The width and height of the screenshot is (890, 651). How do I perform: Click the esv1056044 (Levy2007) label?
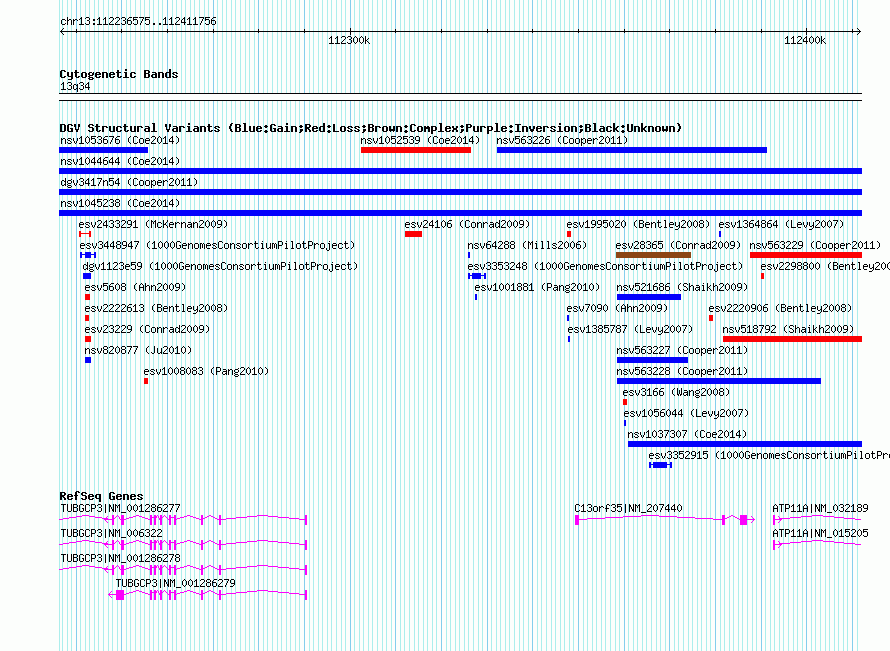pyautogui.click(x=686, y=413)
